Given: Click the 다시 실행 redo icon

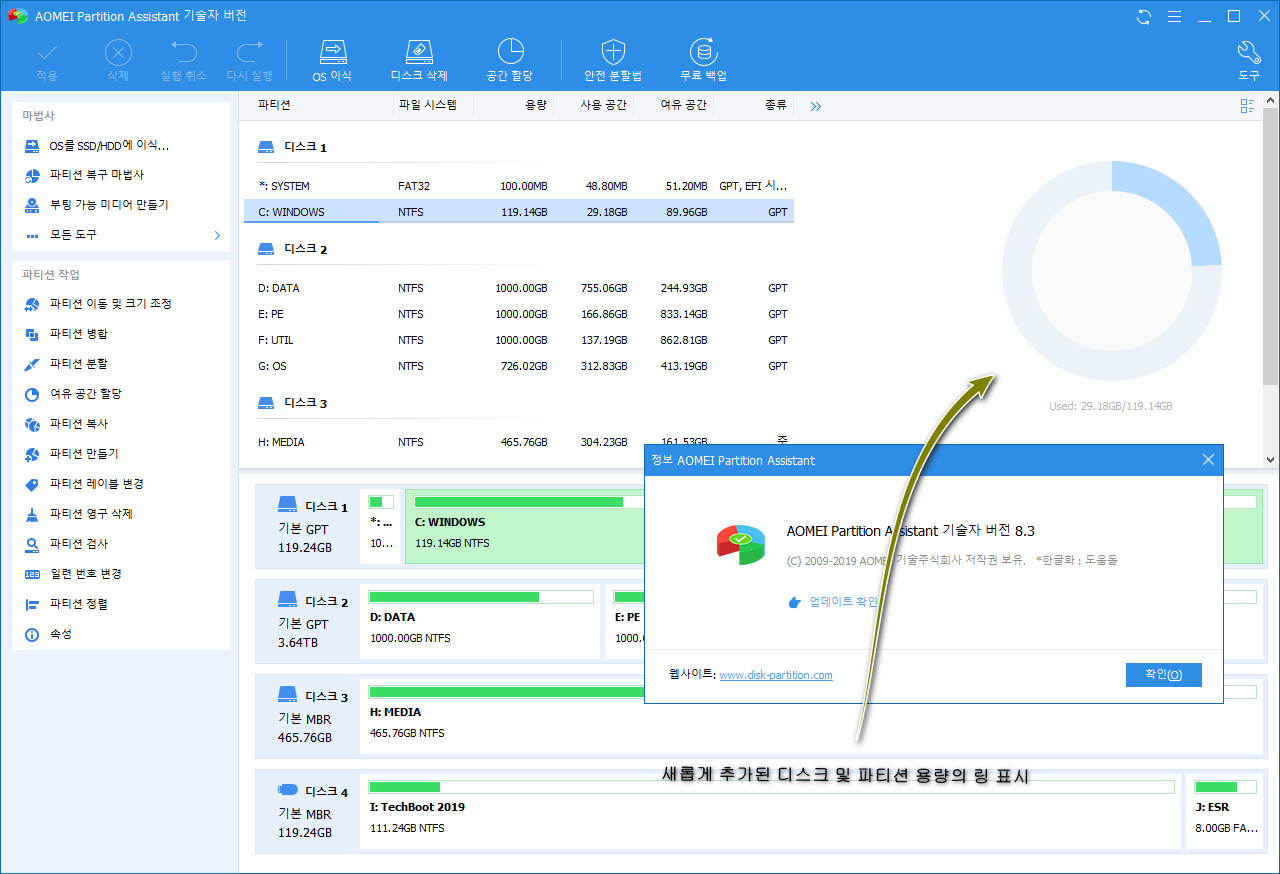Looking at the screenshot, I should [249, 61].
